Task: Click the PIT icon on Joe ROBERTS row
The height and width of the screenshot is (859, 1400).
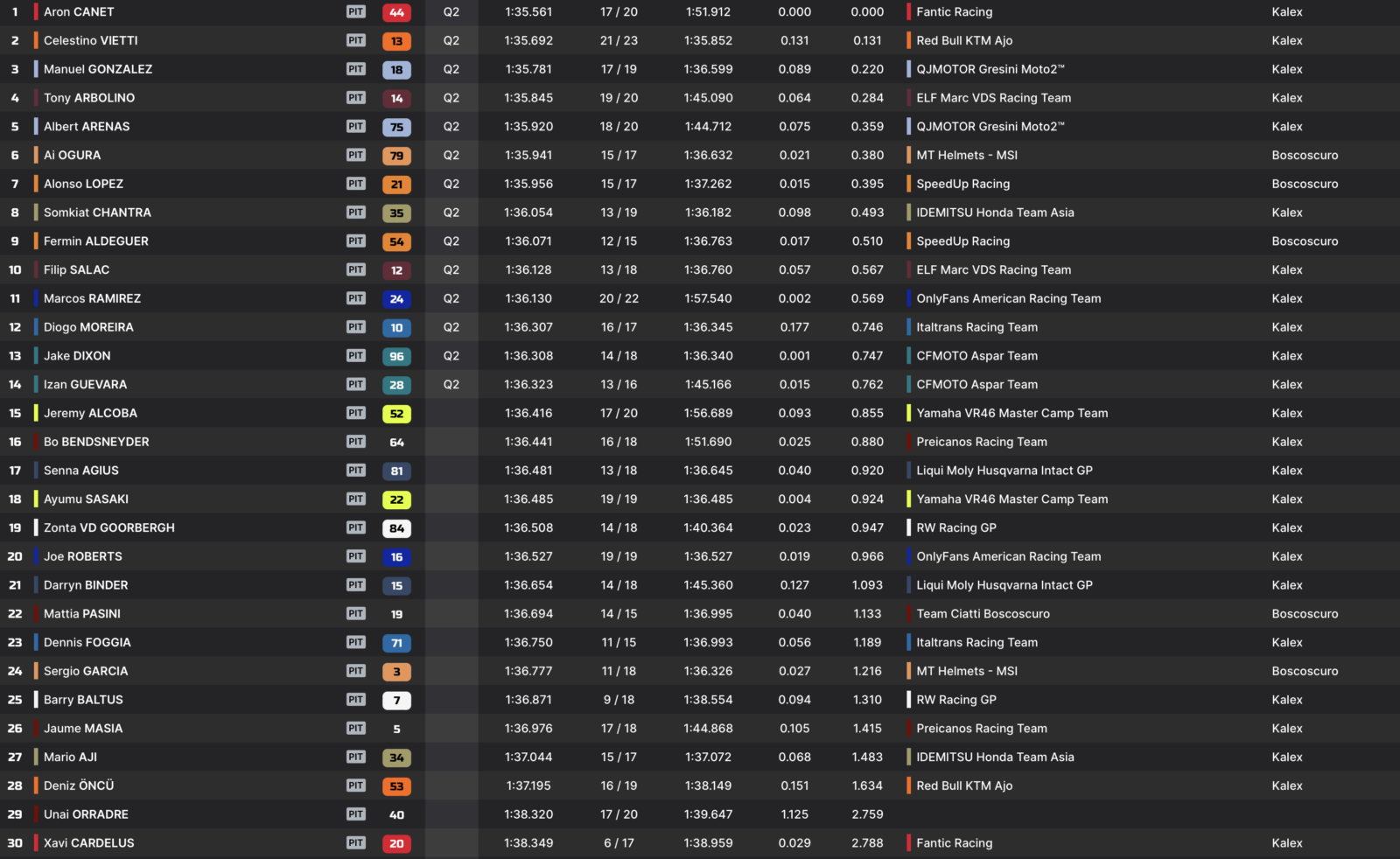Action: 355,556
